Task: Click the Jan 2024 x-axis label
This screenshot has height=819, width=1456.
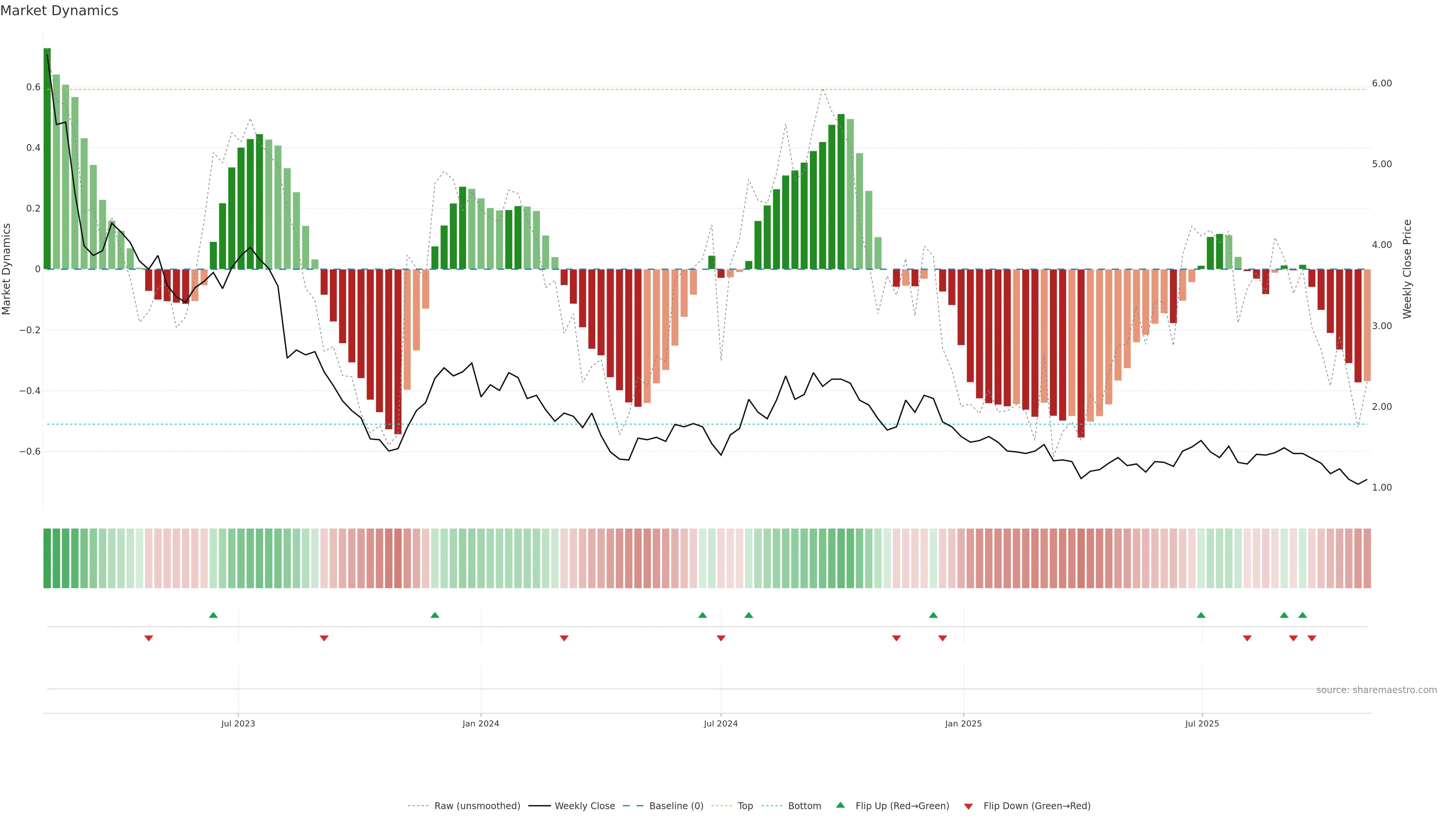Action: click(480, 723)
